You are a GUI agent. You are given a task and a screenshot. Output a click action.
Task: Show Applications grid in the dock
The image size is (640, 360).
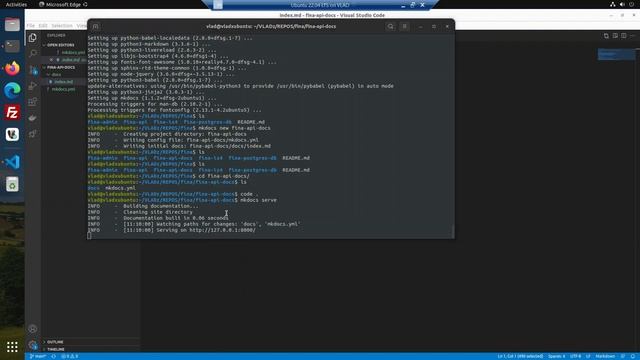click(12, 347)
